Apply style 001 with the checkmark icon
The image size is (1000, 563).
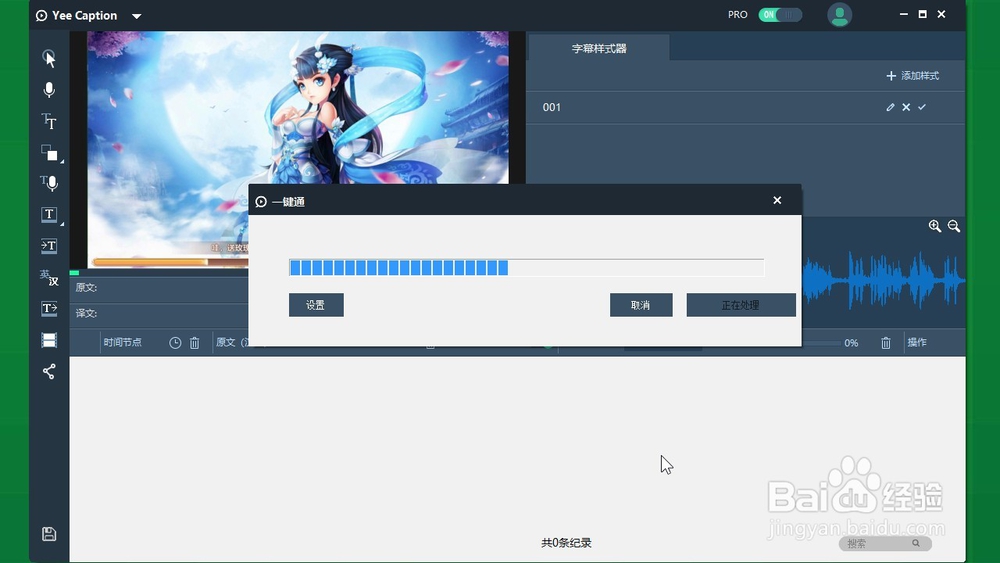922,107
